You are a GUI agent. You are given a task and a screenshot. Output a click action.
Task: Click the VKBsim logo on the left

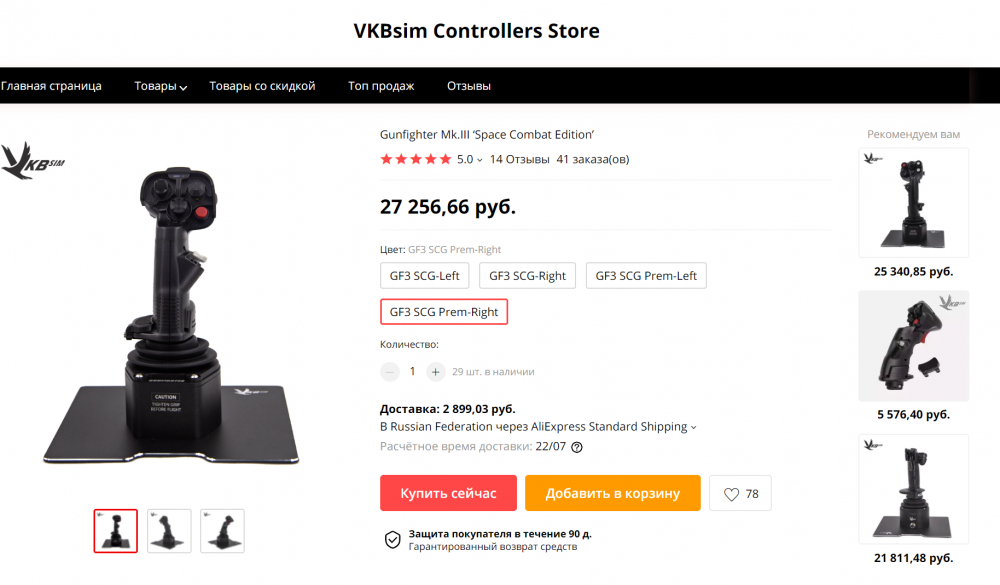coord(32,163)
